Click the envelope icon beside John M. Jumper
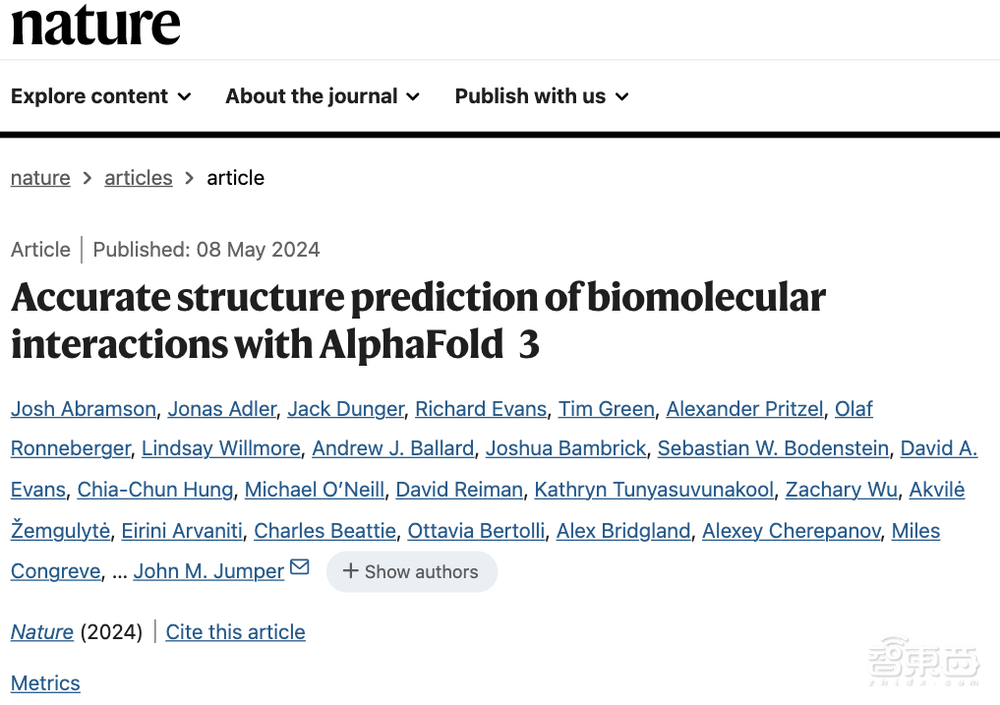Viewport: 1000px width, 705px height. click(x=299, y=568)
